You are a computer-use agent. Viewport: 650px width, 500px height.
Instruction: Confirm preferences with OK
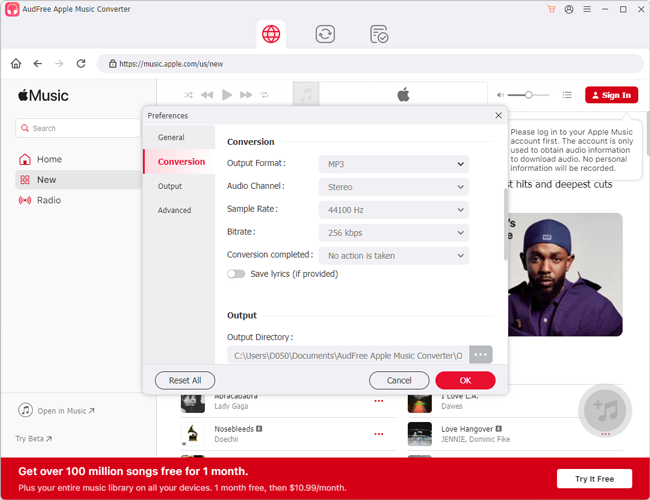coord(465,380)
